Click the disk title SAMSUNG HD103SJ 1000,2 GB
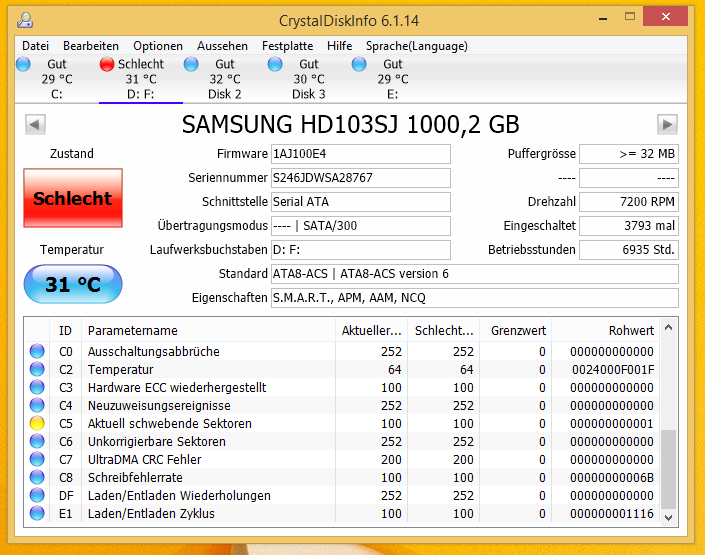705x555 pixels. pyautogui.click(x=350, y=125)
